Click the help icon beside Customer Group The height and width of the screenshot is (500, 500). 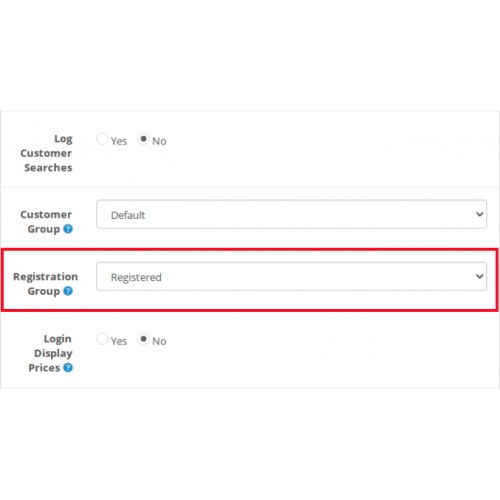tap(68, 229)
